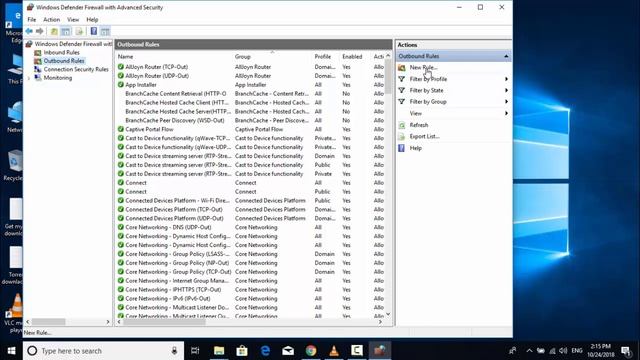Click the Back arrow toolbar icon
This screenshot has height=360, width=640.
coord(29,31)
